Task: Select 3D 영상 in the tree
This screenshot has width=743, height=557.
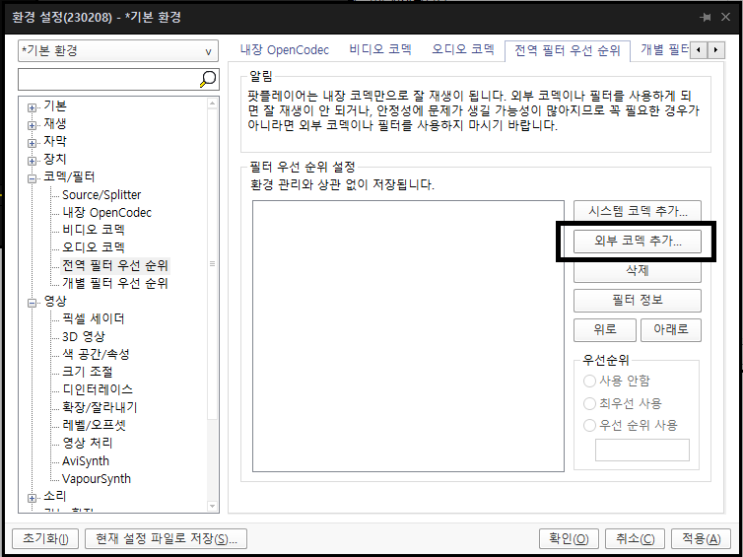Action: [83, 337]
